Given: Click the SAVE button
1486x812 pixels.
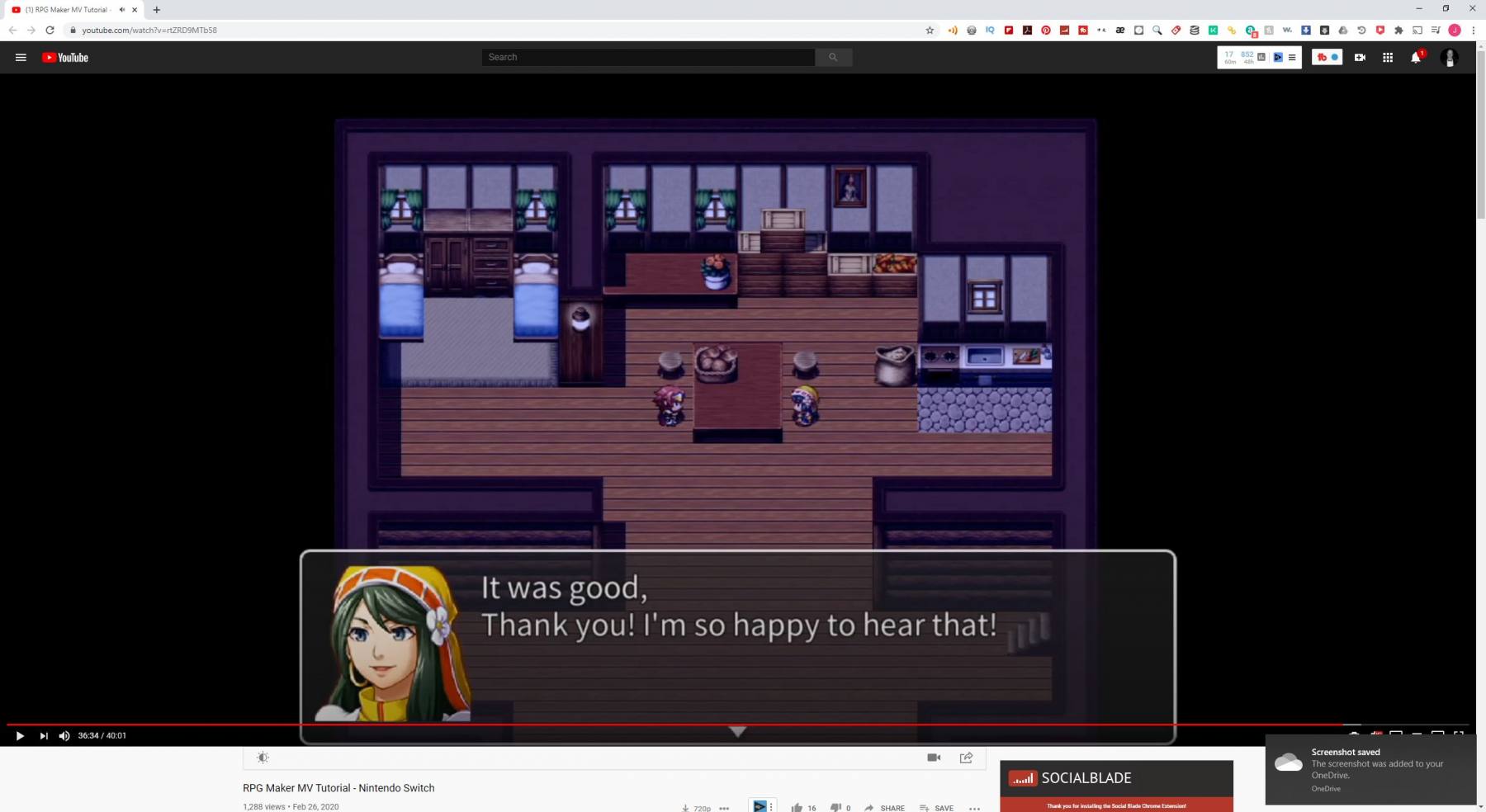Looking at the screenshot, I should coord(937,808).
